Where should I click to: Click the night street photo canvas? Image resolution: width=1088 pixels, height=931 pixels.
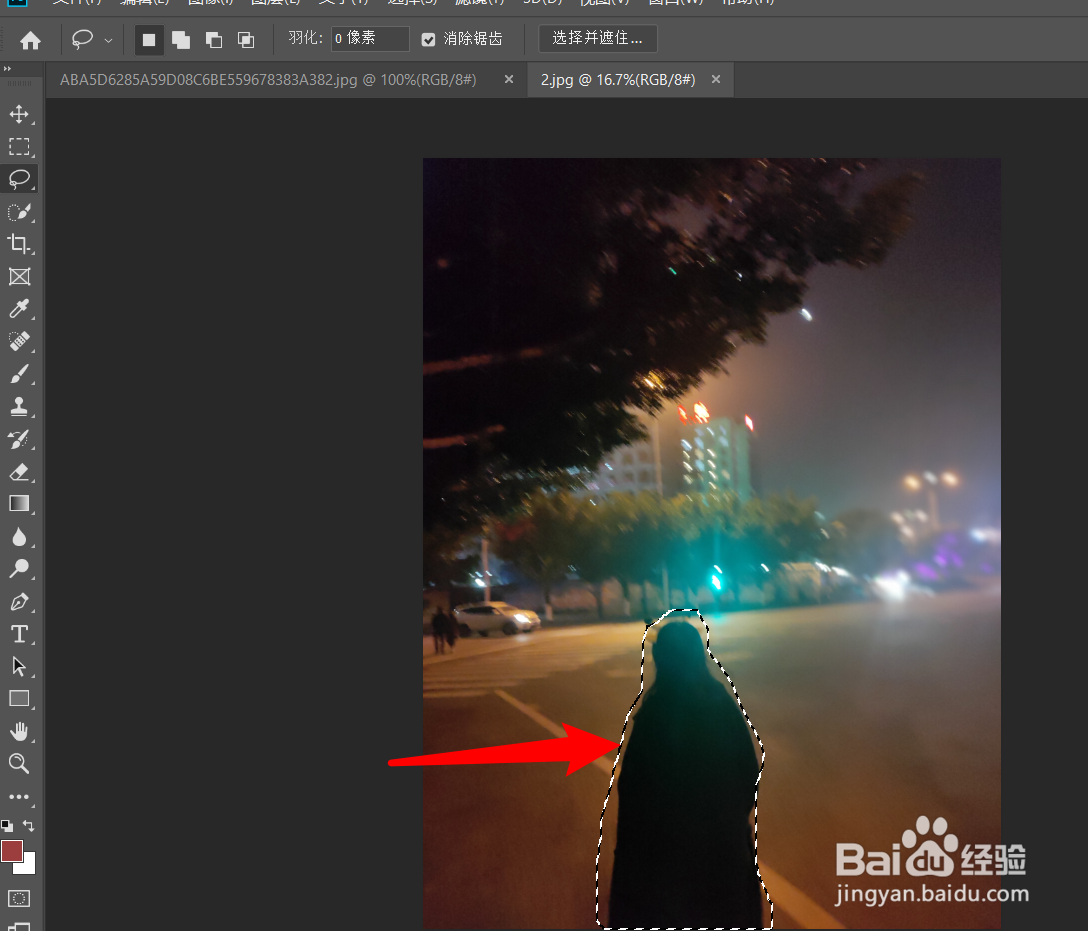click(712, 543)
